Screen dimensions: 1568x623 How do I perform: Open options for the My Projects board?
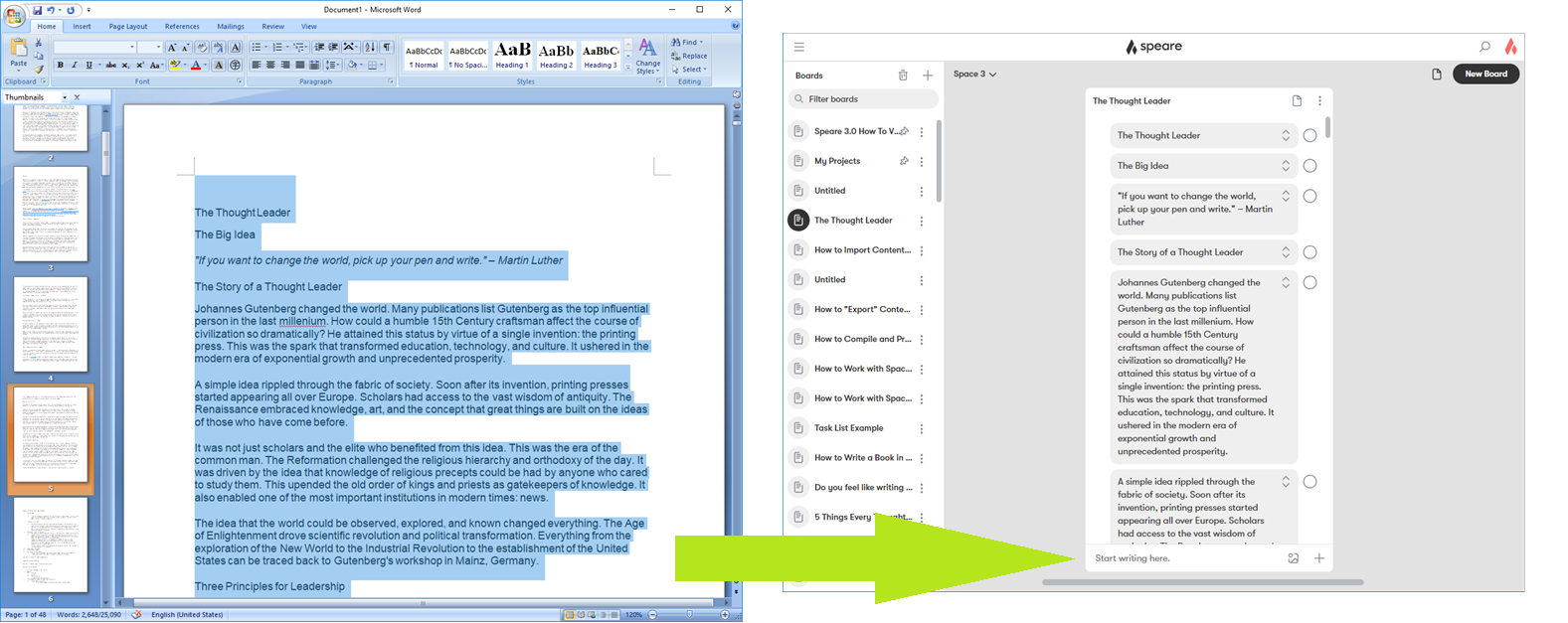(922, 161)
